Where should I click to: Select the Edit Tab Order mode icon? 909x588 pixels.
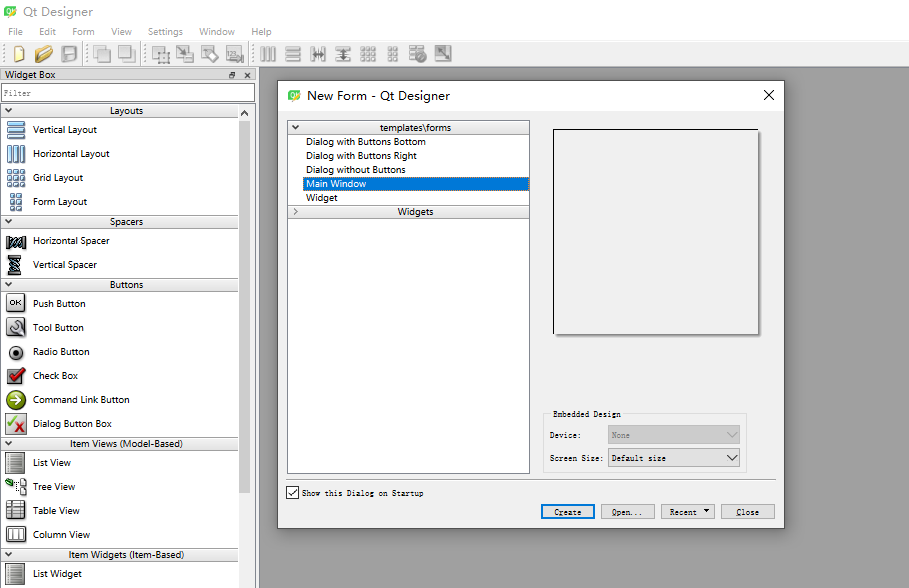pos(234,54)
